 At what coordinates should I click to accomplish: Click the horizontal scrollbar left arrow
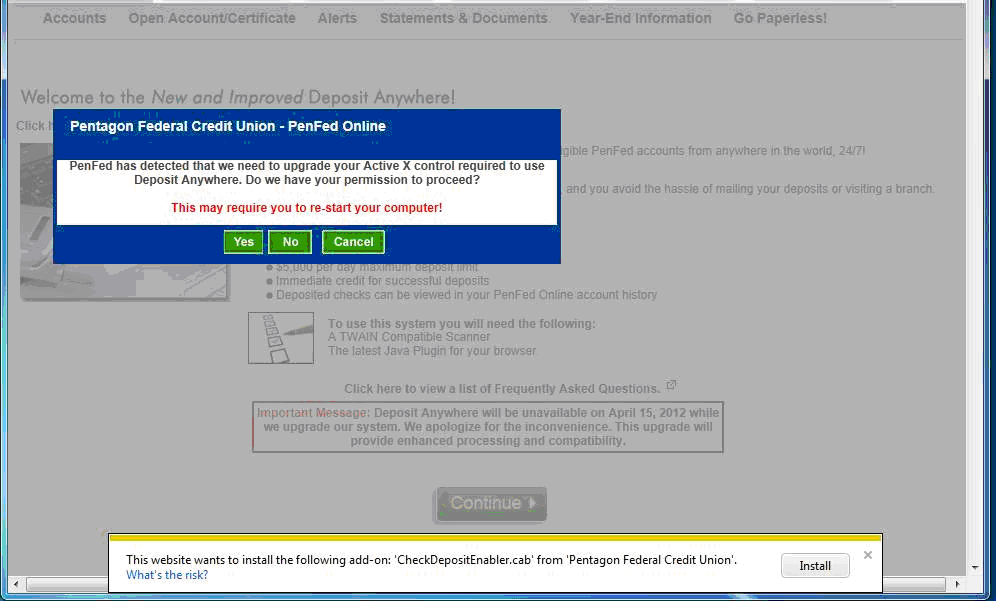[17, 583]
